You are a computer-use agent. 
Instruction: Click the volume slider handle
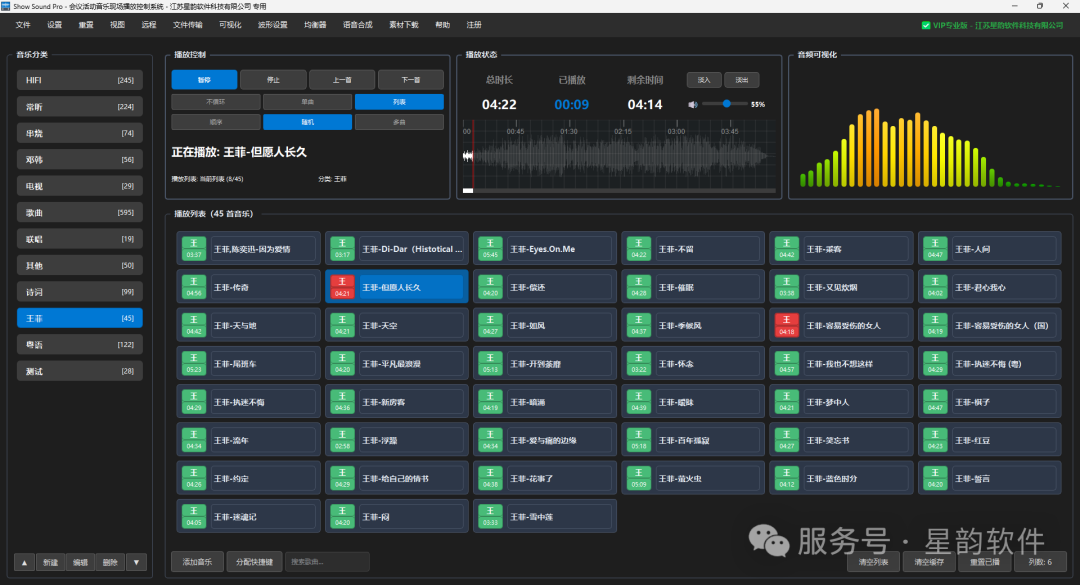click(727, 104)
